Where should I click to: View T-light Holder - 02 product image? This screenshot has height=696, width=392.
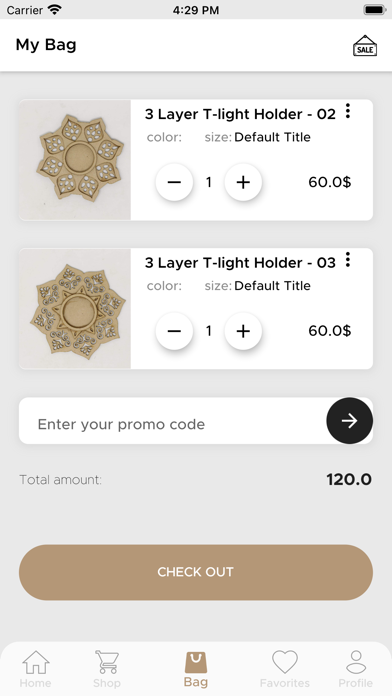pyautogui.click(x=75, y=160)
